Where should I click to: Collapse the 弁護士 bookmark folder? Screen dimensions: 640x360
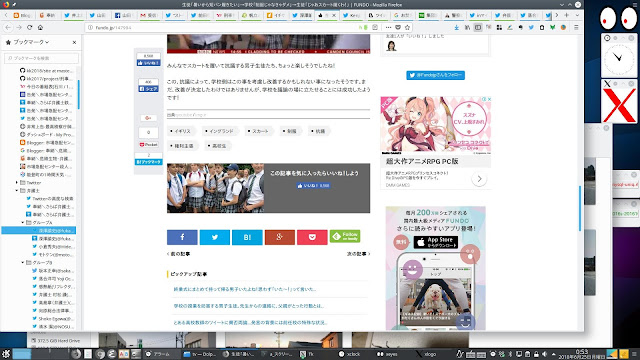(17, 191)
